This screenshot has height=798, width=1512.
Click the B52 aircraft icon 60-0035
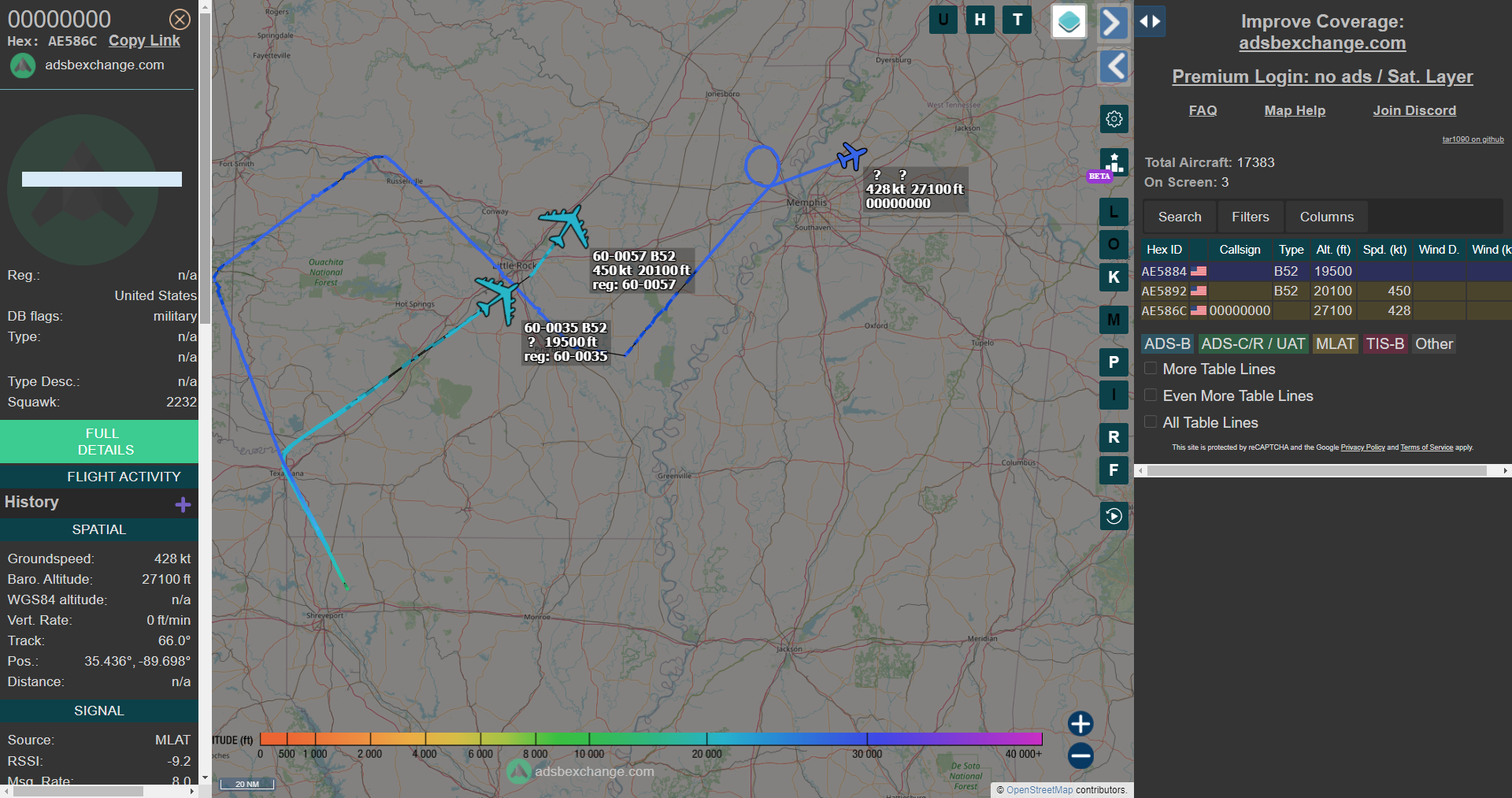[498, 298]
